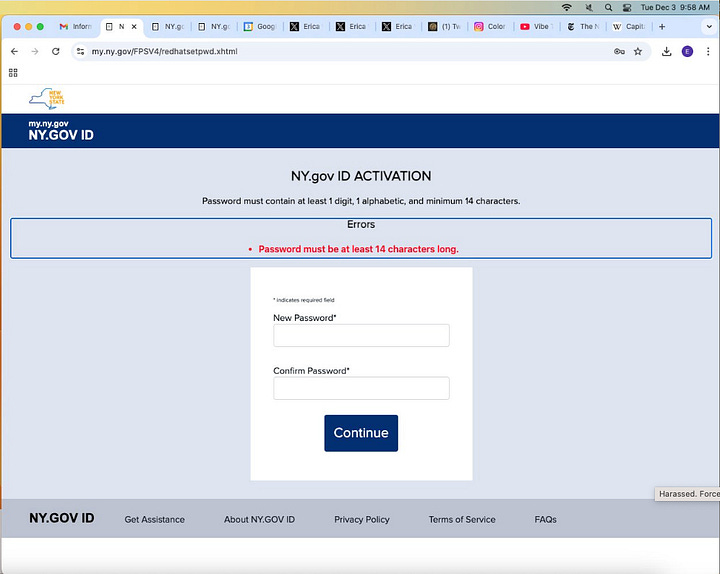Switch to the Wikipedia Capit tab
This screenshot has width=720, height=574.
[629, 27]
